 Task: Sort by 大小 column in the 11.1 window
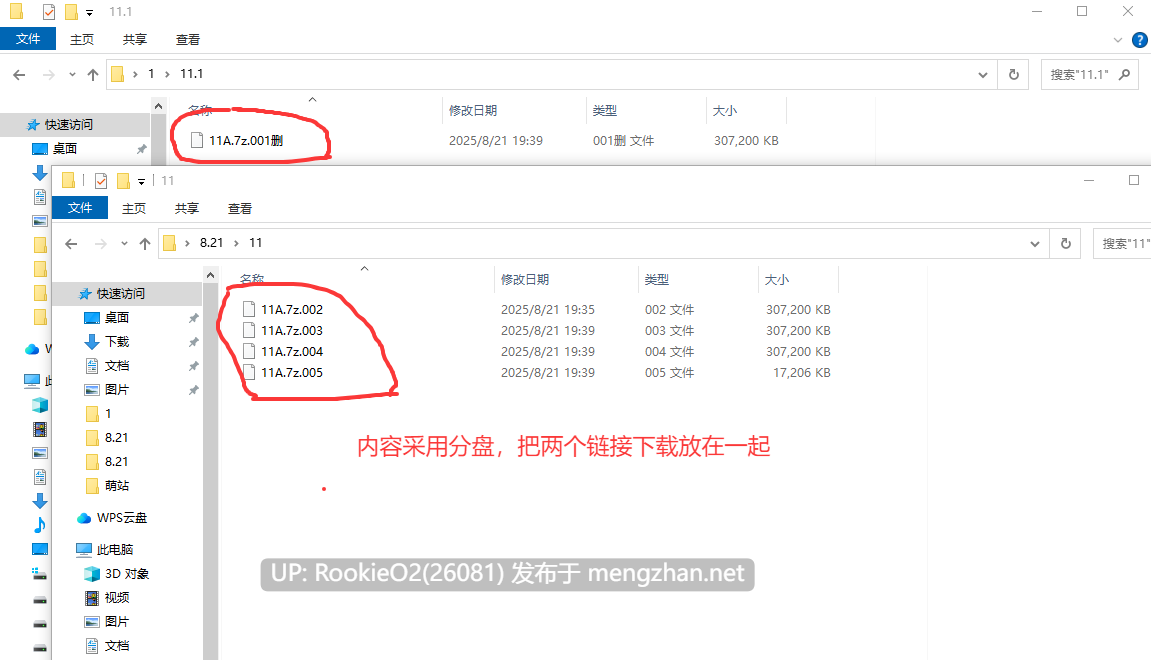coord(725,110)
